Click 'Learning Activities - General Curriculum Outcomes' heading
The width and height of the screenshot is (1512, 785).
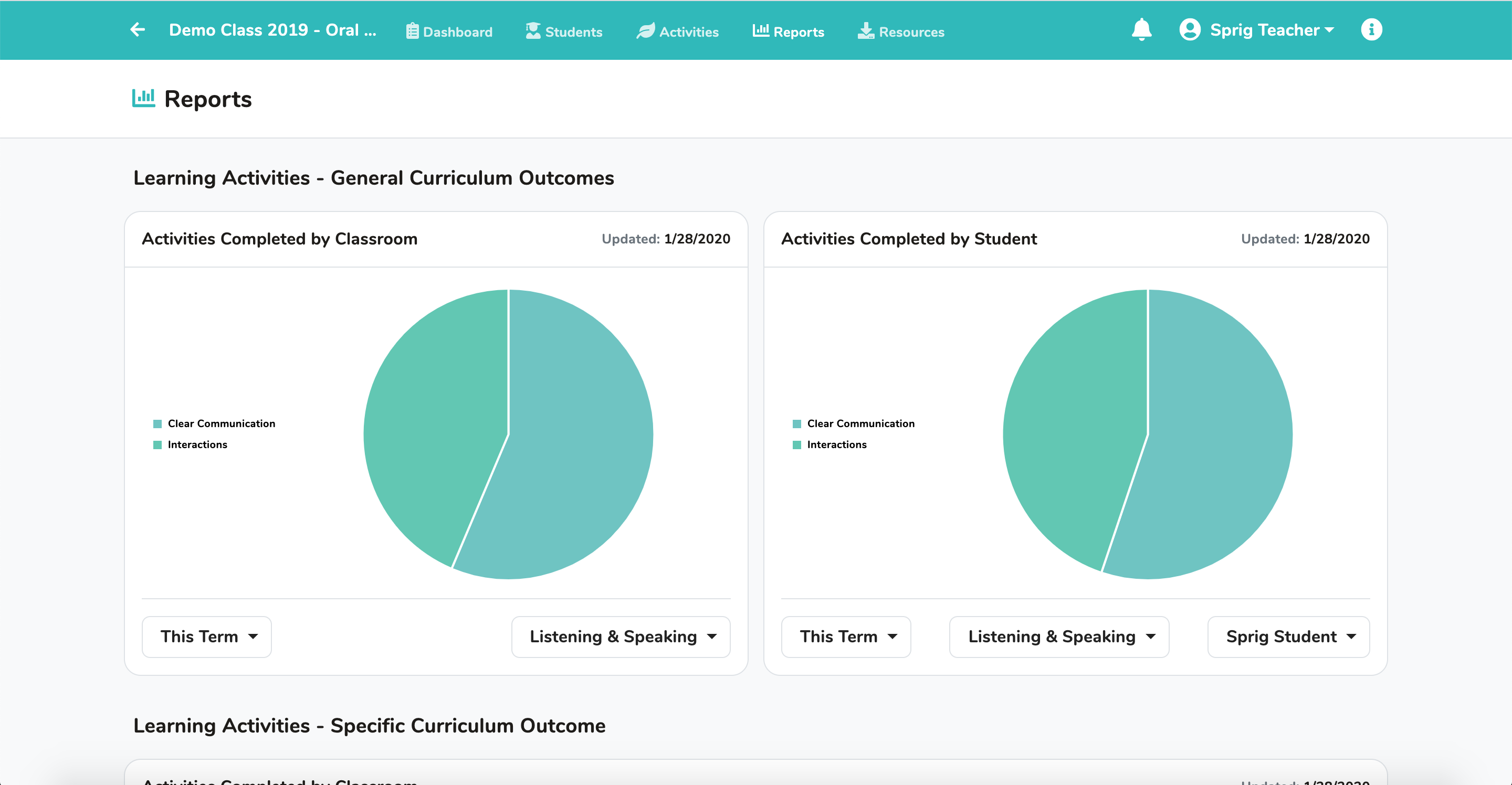(x=373, y=178)
